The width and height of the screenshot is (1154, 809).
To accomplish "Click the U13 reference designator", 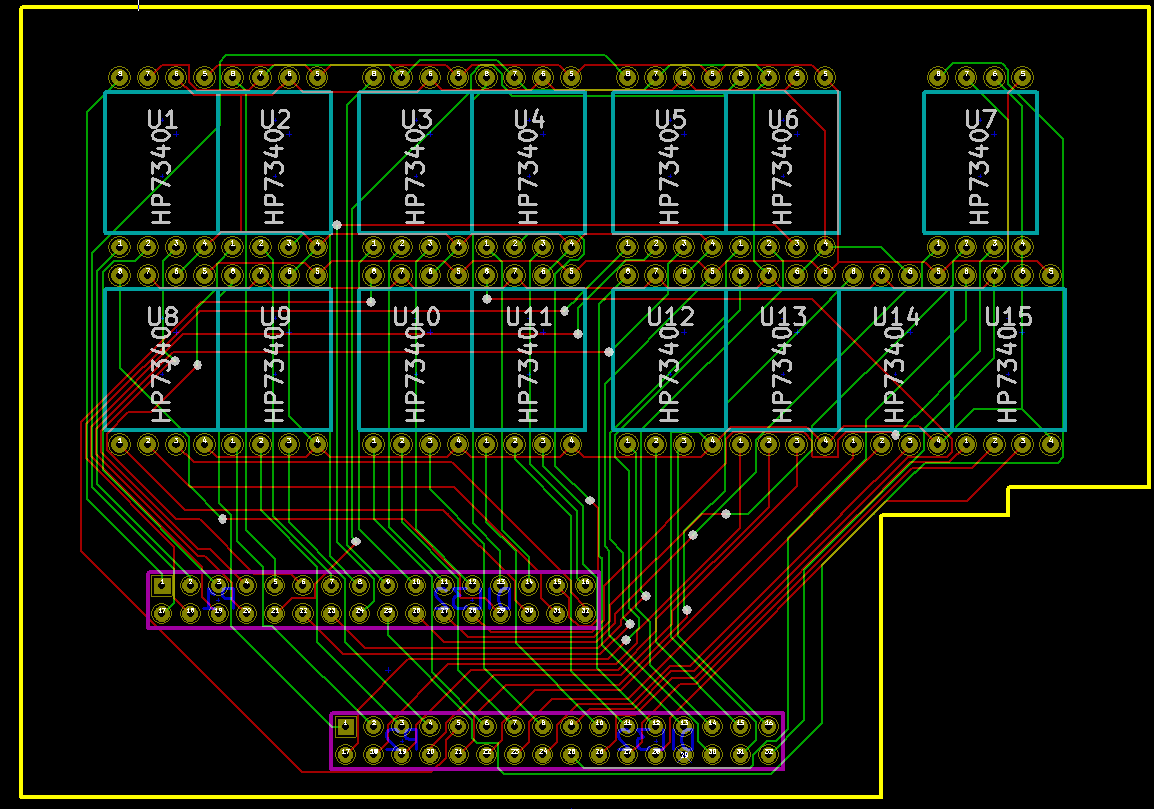I will [783, 317].
